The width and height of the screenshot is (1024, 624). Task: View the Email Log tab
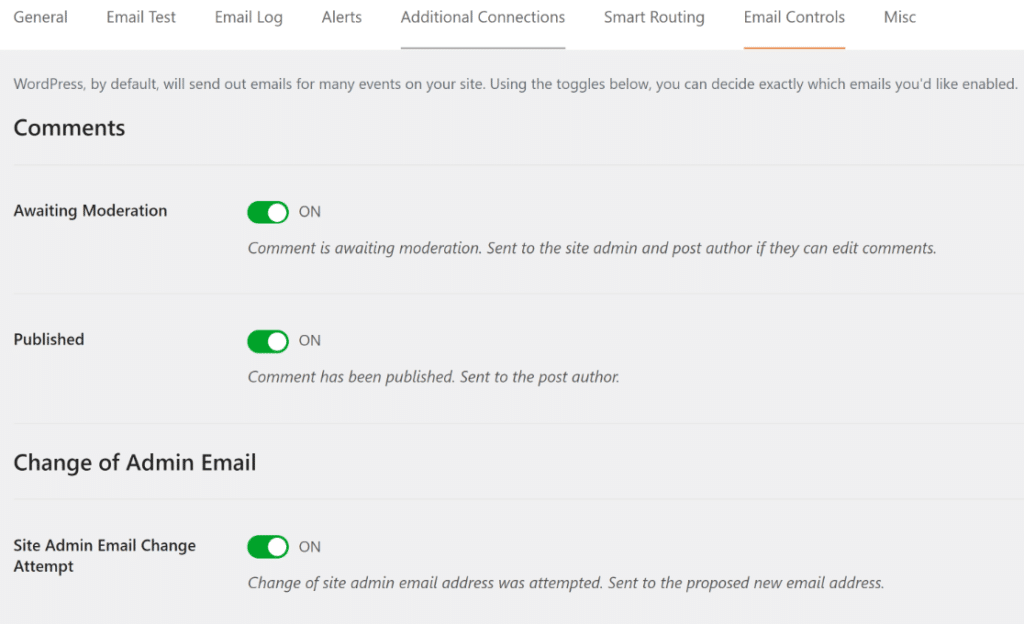[x=248, y=17]
